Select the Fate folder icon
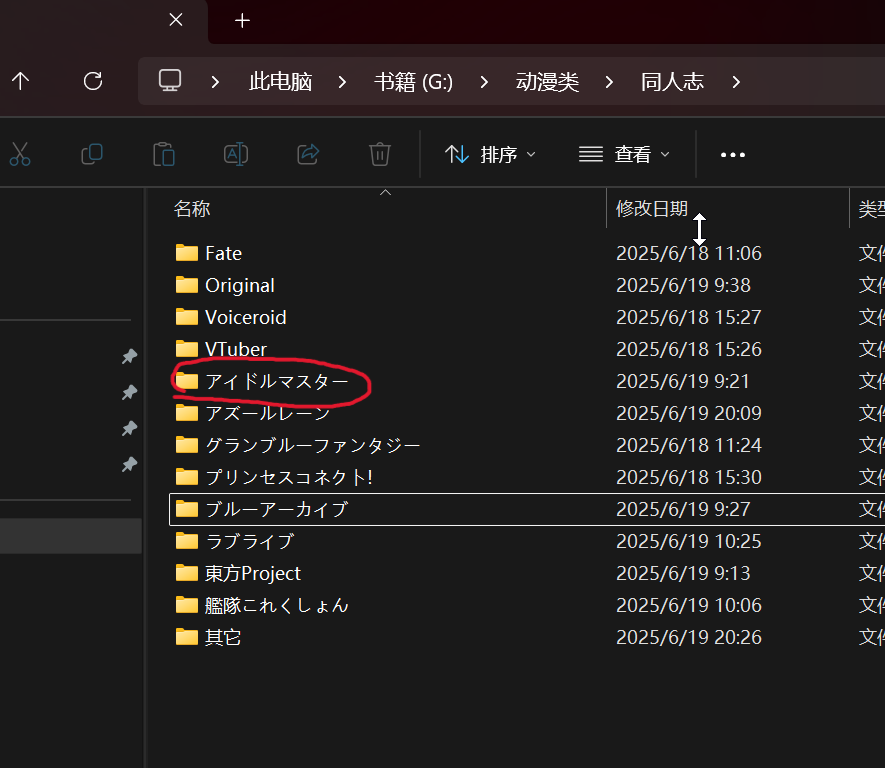The width and height of the screenshot is (885, 768). pyautogui.click(x=187, y=253)
